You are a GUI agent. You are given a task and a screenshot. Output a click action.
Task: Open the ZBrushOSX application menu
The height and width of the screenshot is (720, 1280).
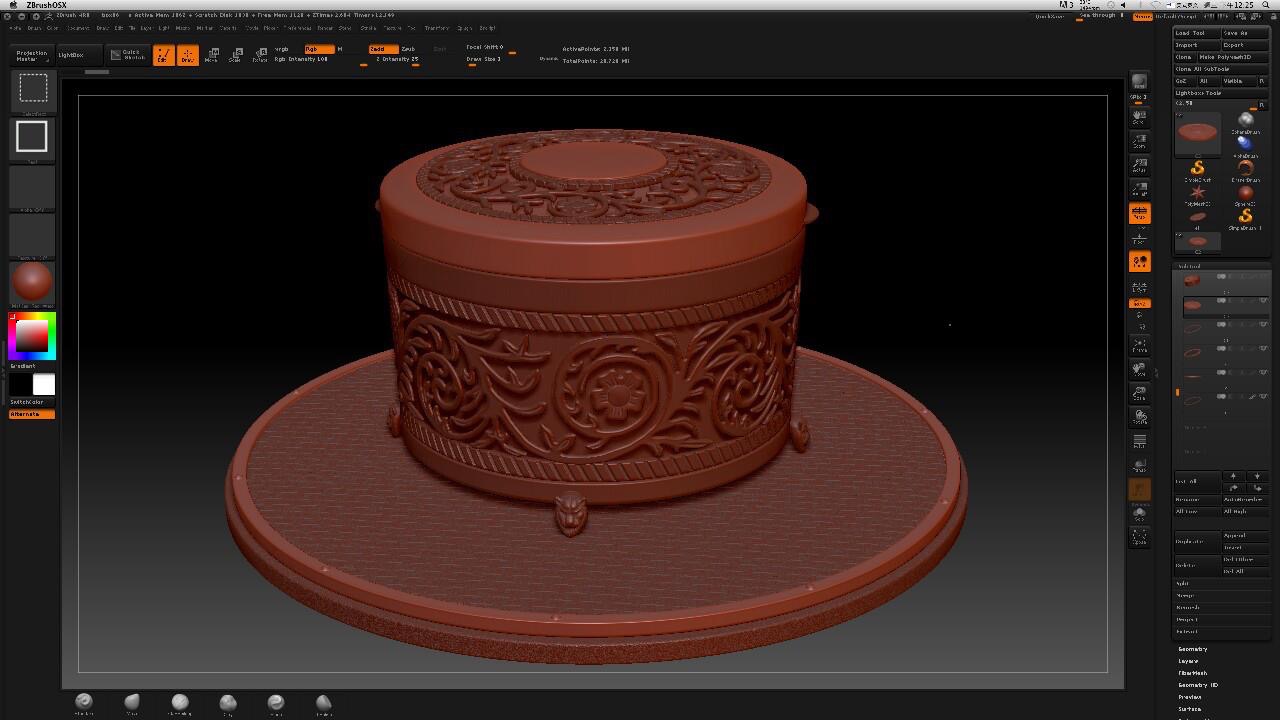[x=46, y=5]
